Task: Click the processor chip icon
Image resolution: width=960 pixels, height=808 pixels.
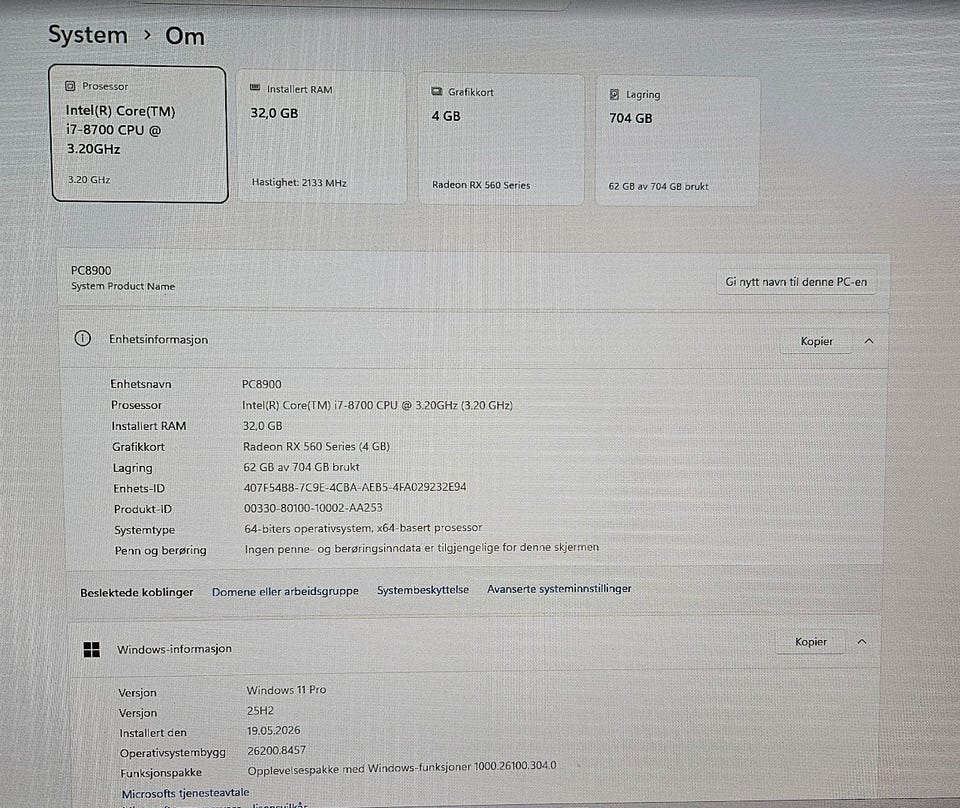Action: (70, 86)
